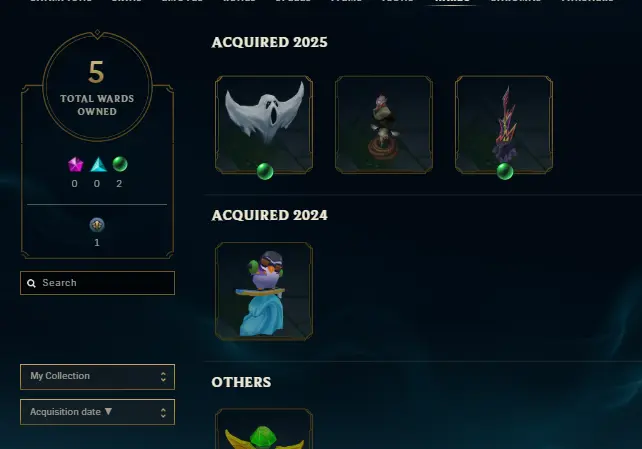Click the round emblem icon above count 1

97,225
